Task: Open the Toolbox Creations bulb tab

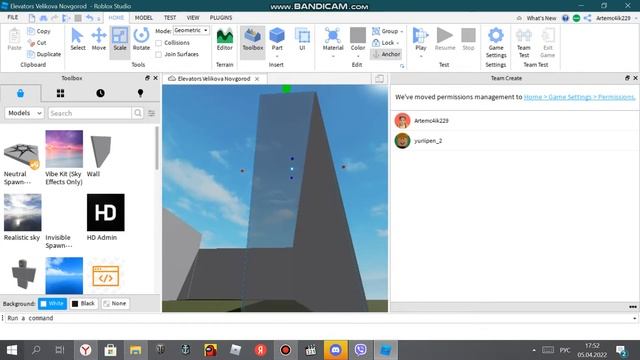Action: (140, 93)
